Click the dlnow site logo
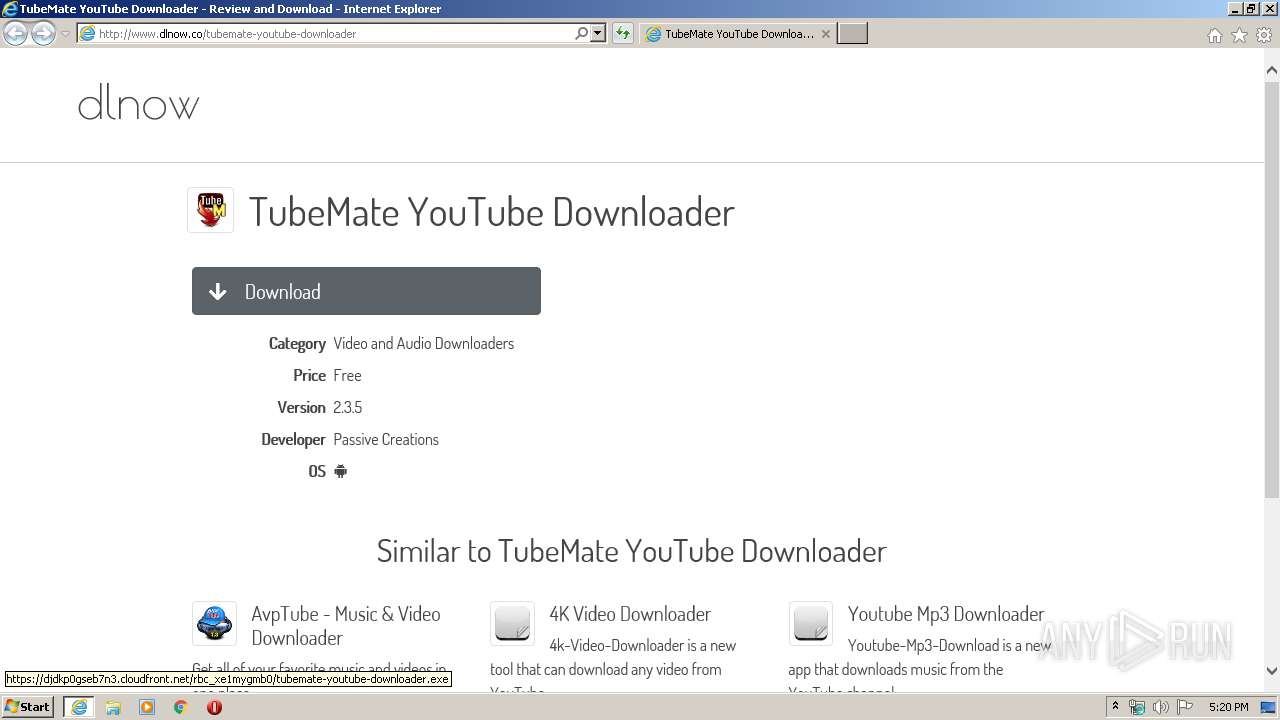 [138, 103]
